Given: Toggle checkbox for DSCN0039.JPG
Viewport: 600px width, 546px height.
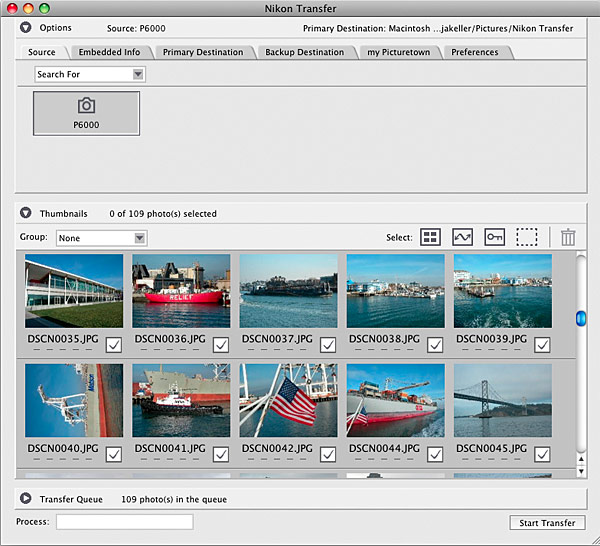Looking at the screenshot, I should (542, 345).
